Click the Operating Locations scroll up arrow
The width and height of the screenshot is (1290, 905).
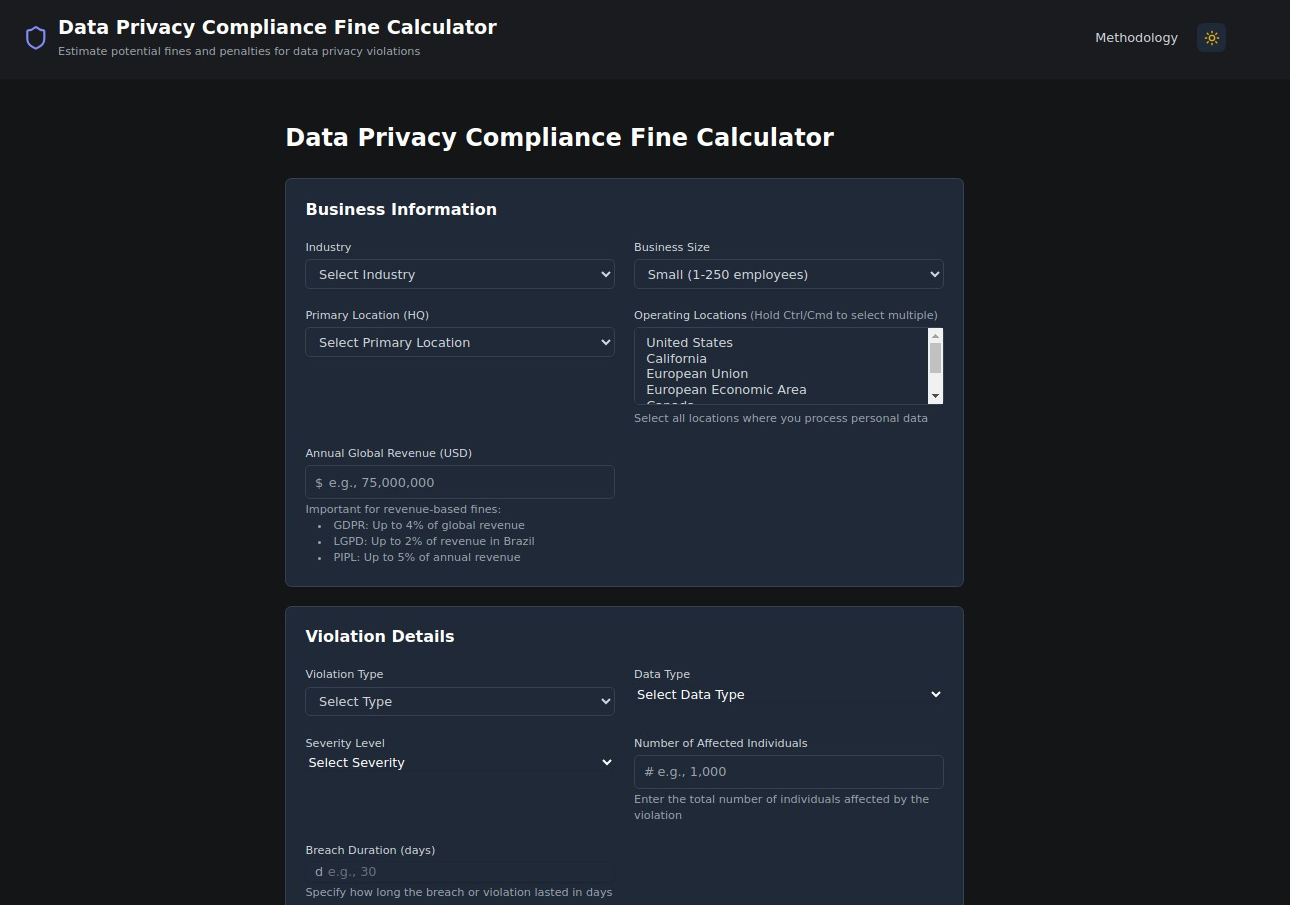coord(935,336)
